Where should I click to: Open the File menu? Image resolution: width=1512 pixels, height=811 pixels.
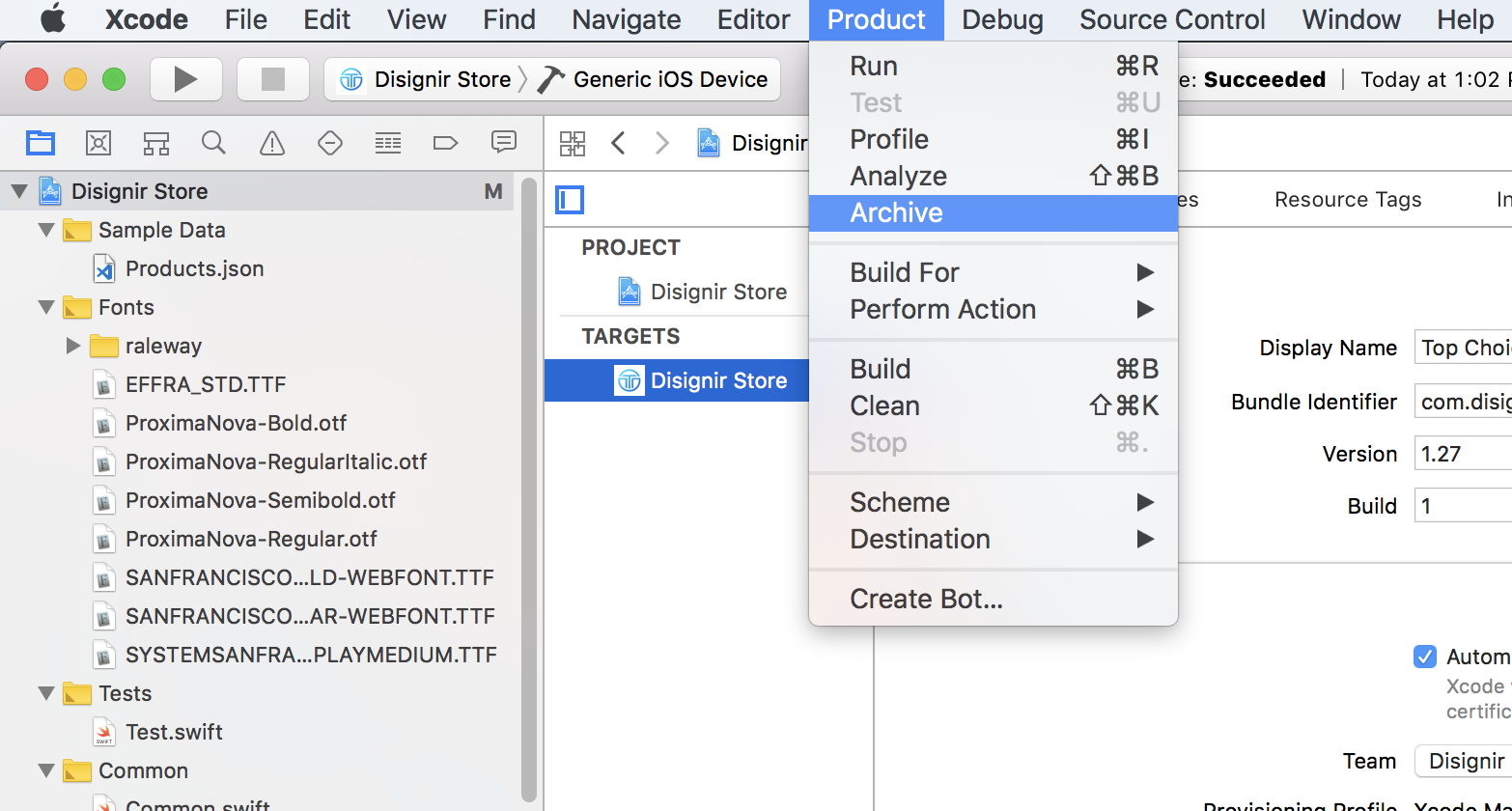point(246,19)
